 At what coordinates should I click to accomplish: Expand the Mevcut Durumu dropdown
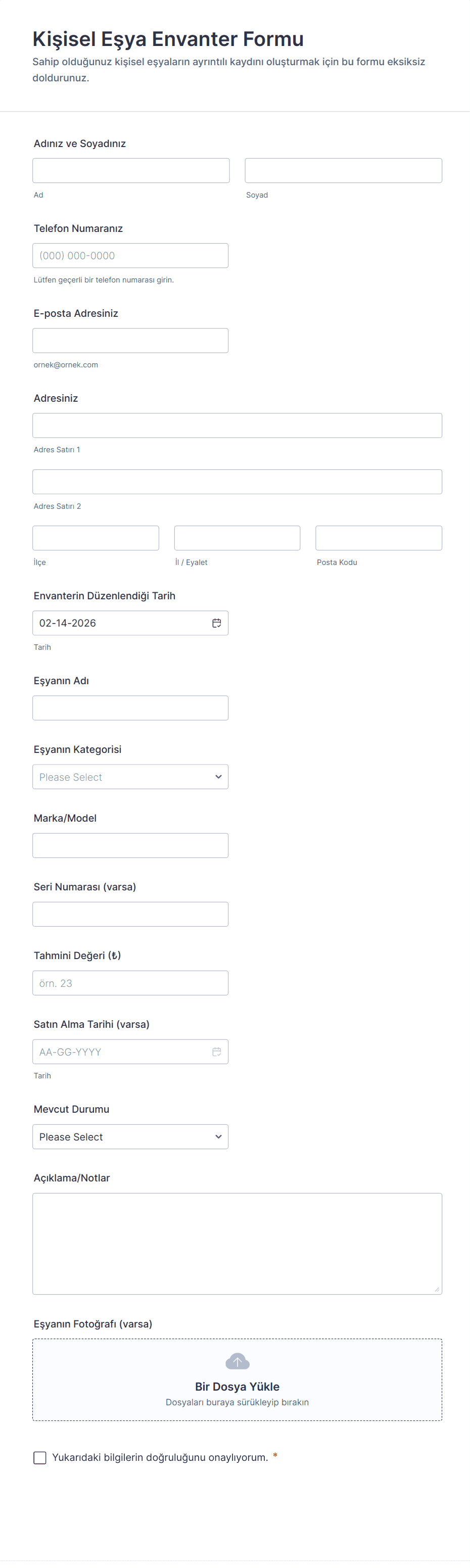(130, 1136)
